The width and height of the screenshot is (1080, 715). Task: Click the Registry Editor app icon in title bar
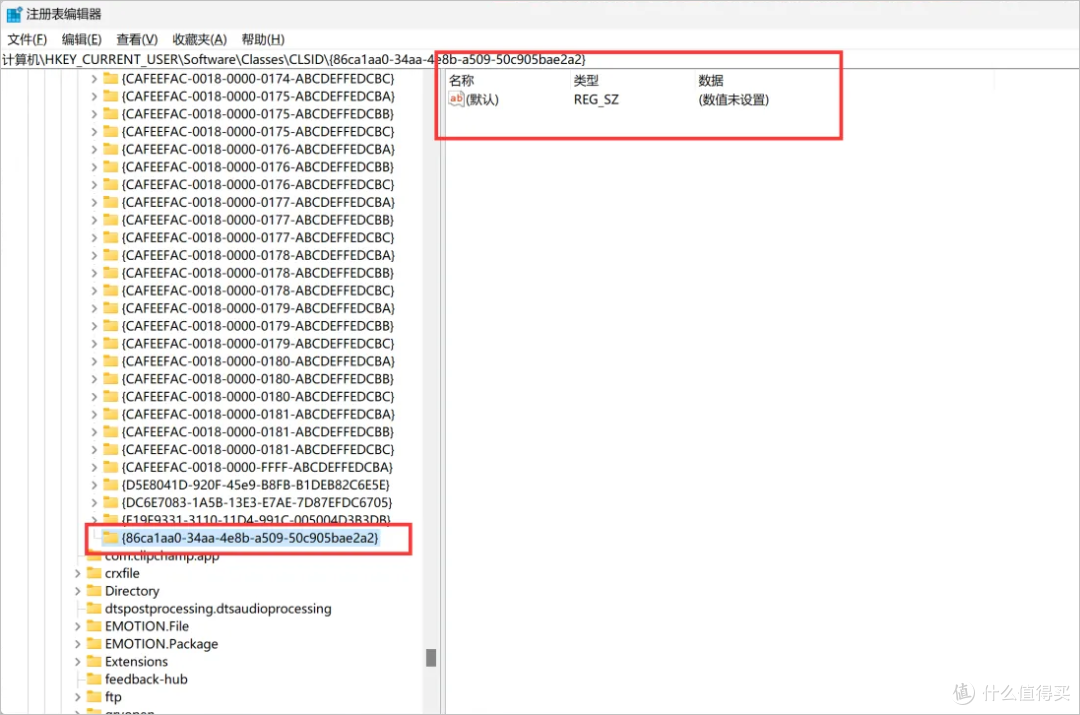(14, 14)
